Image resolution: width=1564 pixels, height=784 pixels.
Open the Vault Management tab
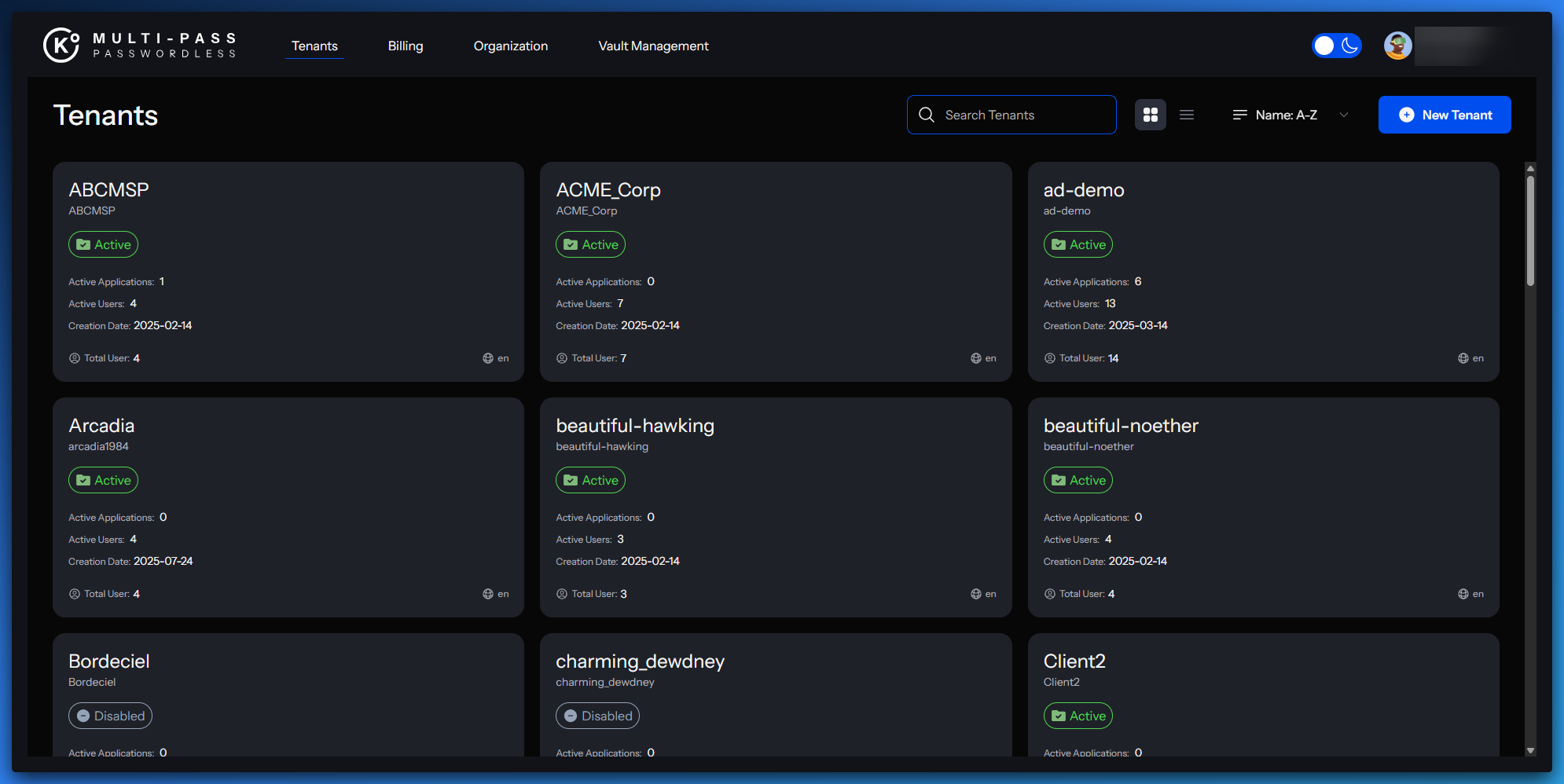[x=653, y=46]
